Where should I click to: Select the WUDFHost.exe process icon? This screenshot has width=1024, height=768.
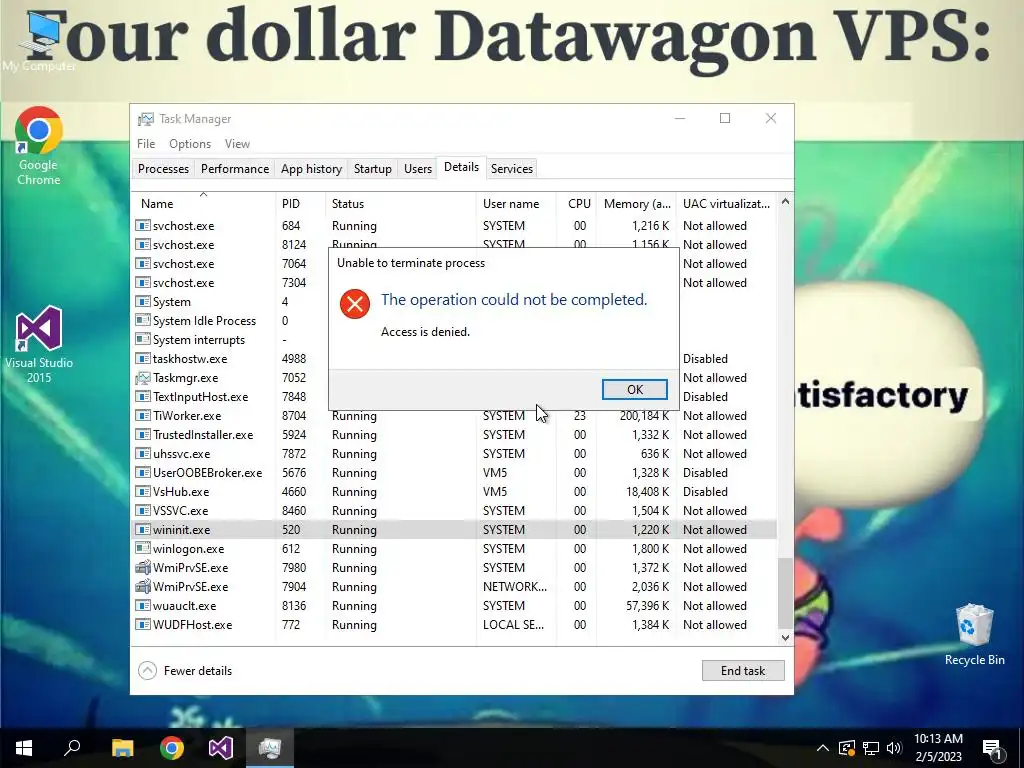click(x=143, y=624)
